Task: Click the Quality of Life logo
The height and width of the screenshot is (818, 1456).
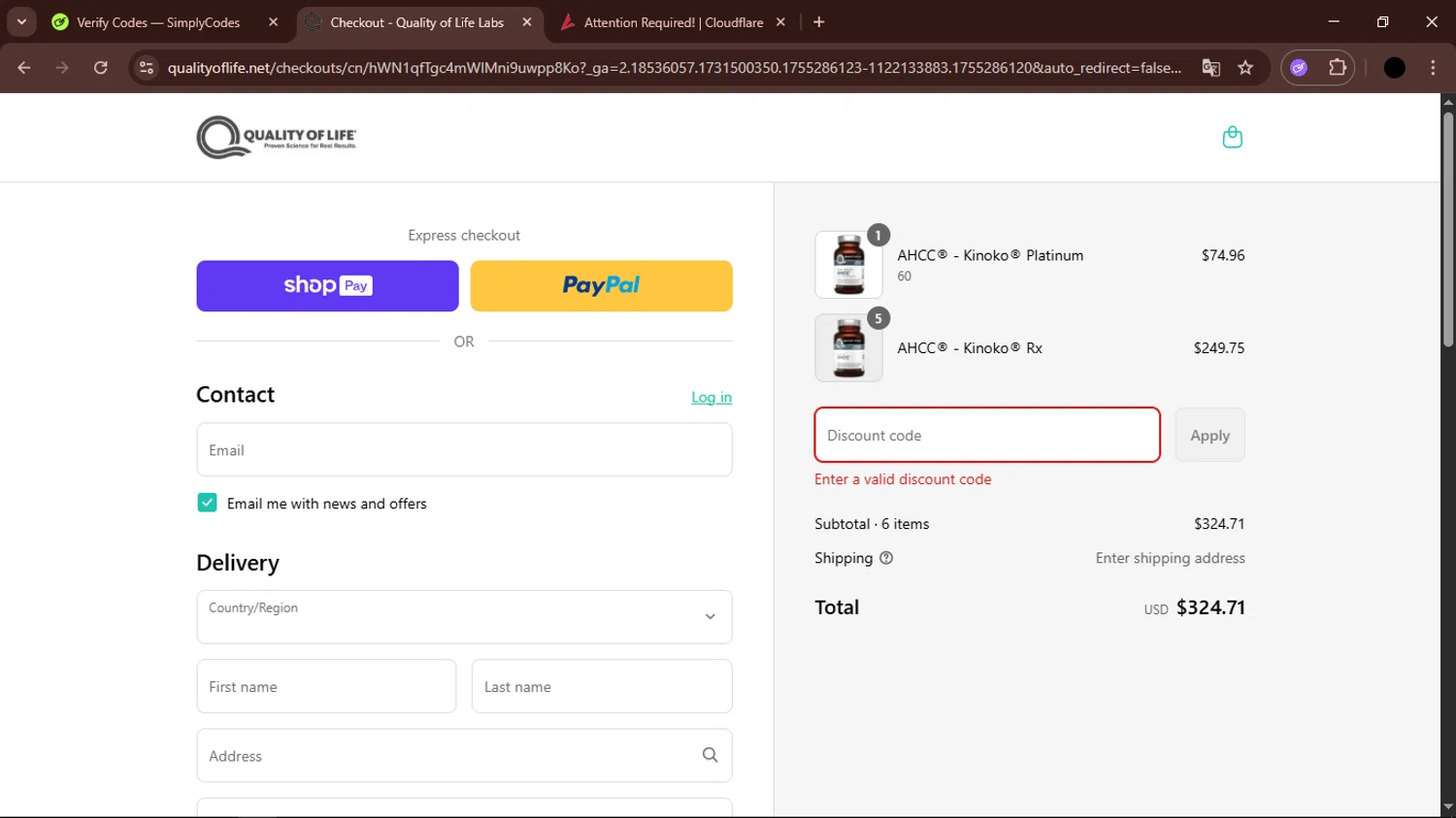Action: tap(277, 137)
